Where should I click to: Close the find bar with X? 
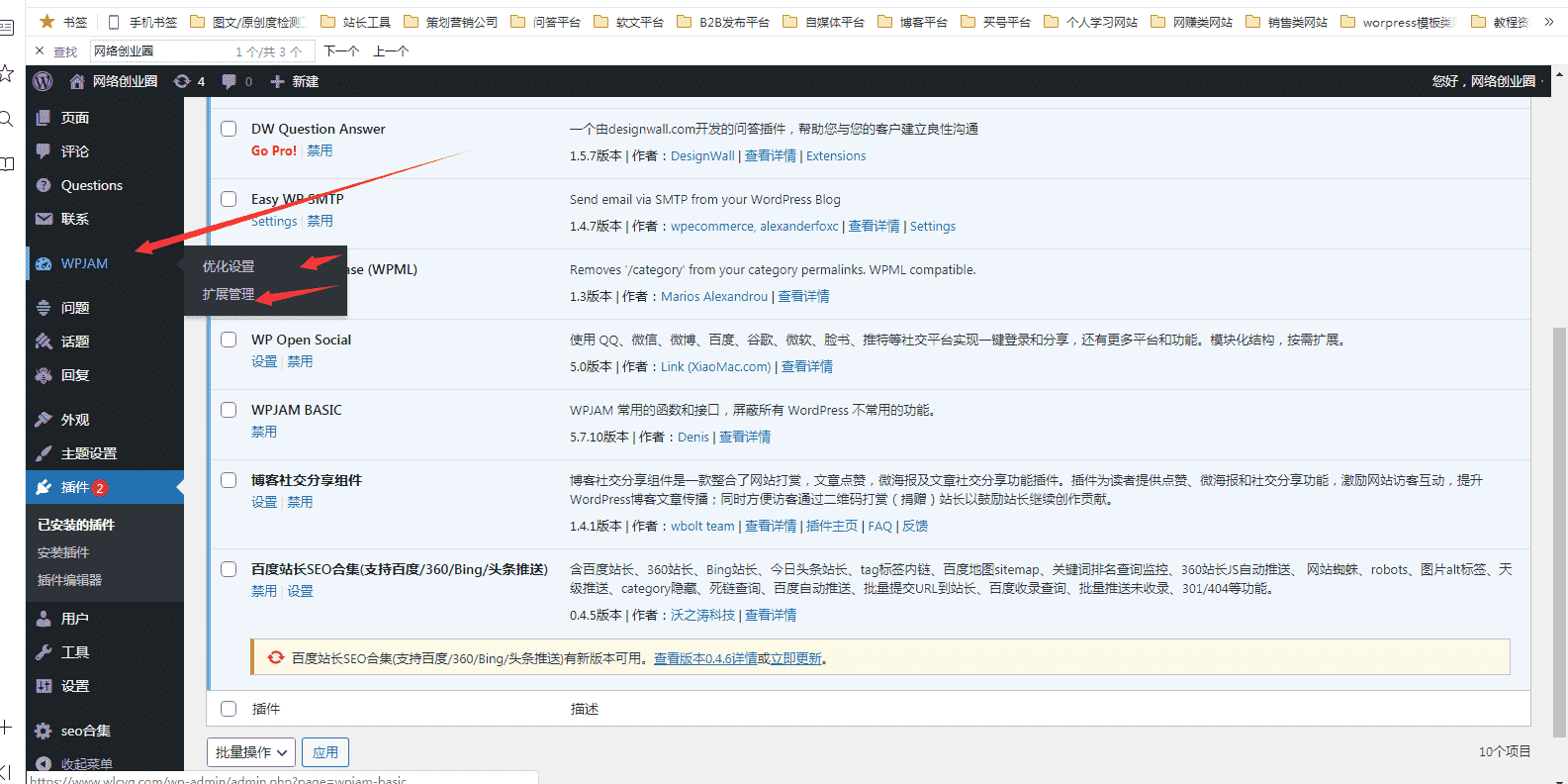pos(39,51)
